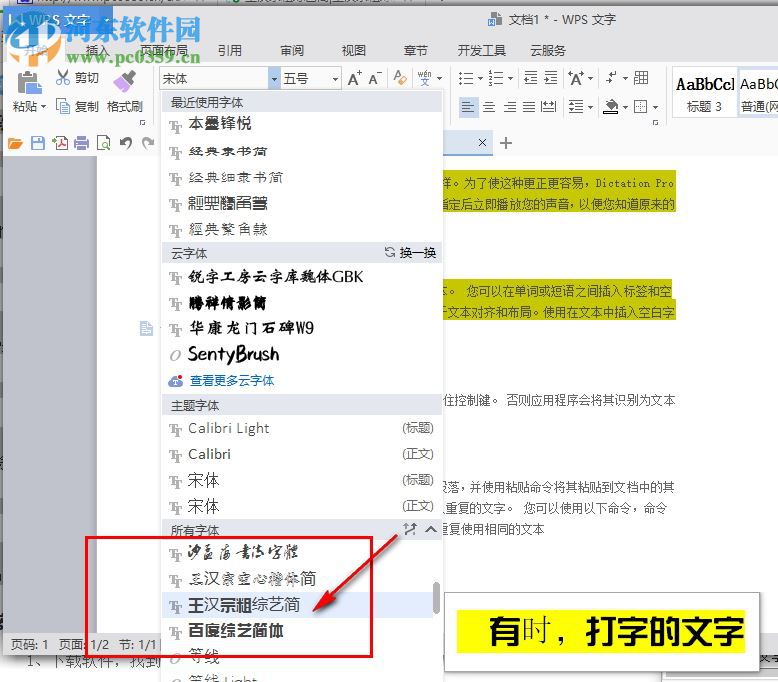Select 锐字工房云字库魏体GBK font

pyautogui.click(x=302, y=276)
